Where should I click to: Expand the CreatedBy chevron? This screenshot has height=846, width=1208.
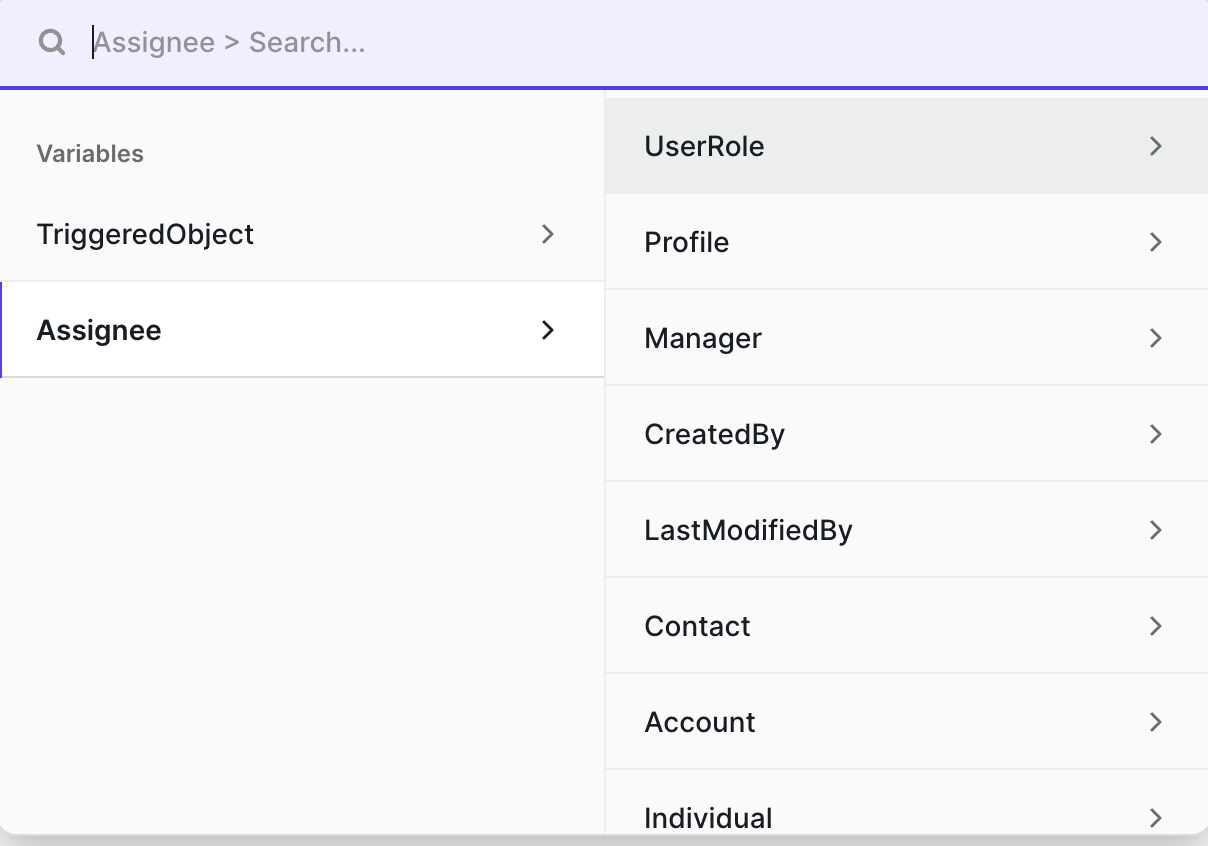coord(1156,434)
